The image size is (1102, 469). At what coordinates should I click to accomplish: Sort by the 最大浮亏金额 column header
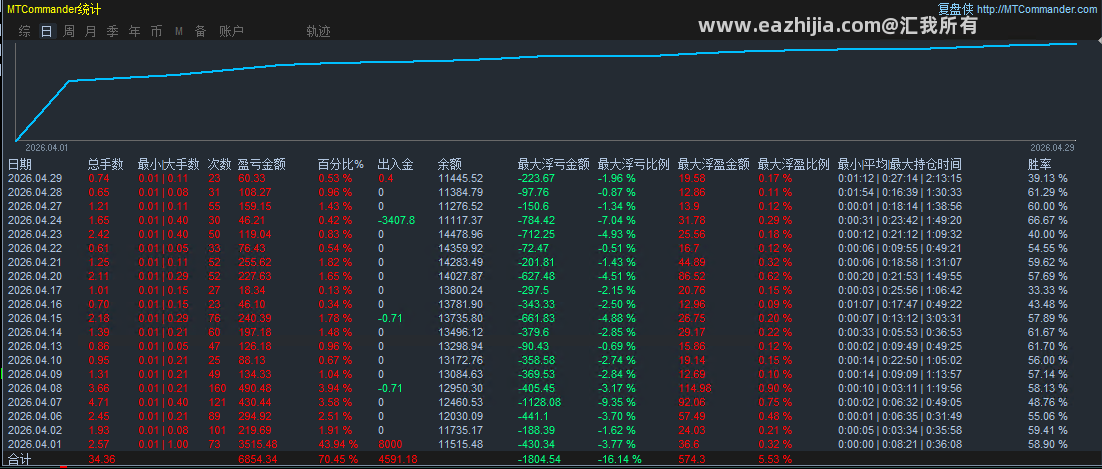click(x=553, y=165)
